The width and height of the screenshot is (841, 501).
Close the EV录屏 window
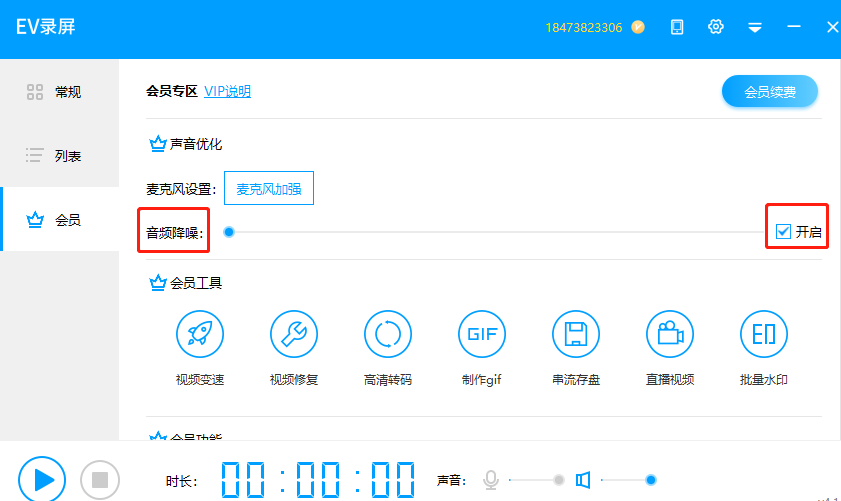pos(832,27)
